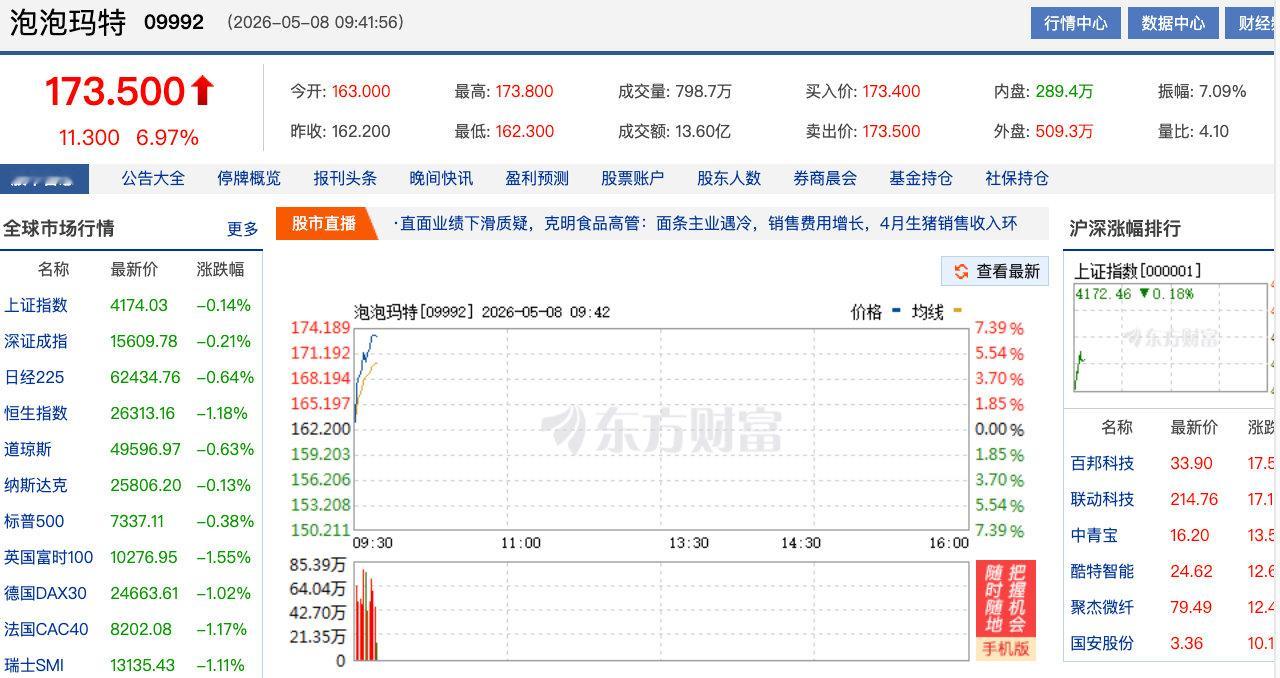
Task: Open 道琼斯 row link
Action: click(x=28, y=449)
